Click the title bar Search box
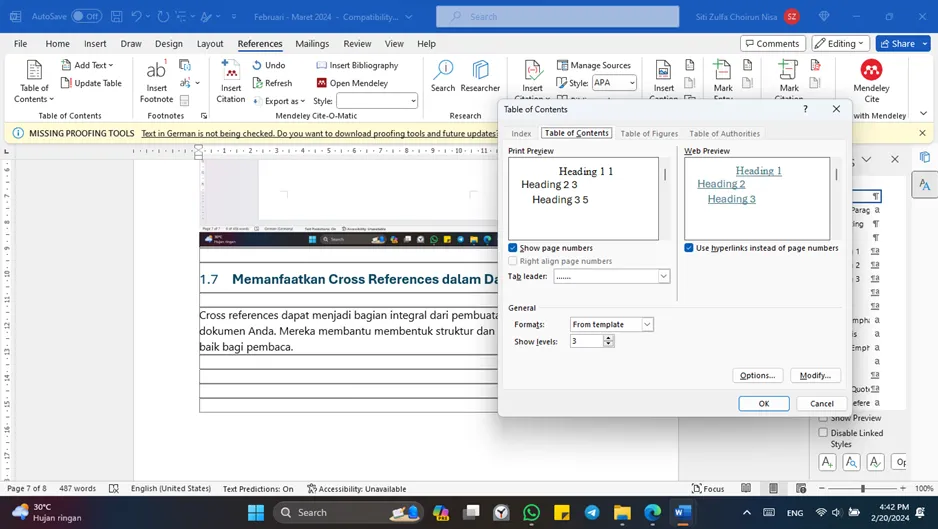 point(558,17)
